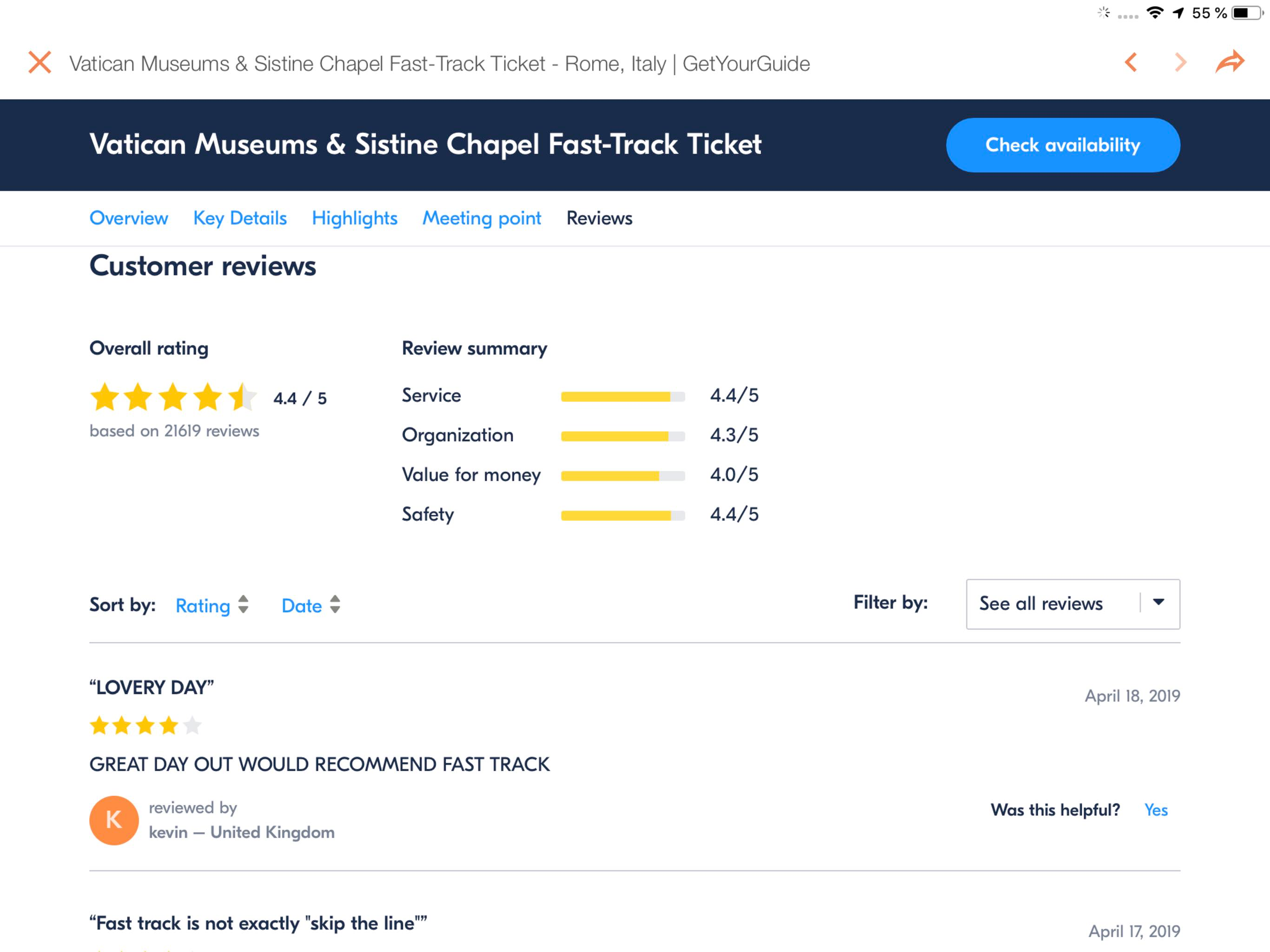Go forward using the right chevron arrow
The image size is (1270, 952).
tap(1180, 62)
